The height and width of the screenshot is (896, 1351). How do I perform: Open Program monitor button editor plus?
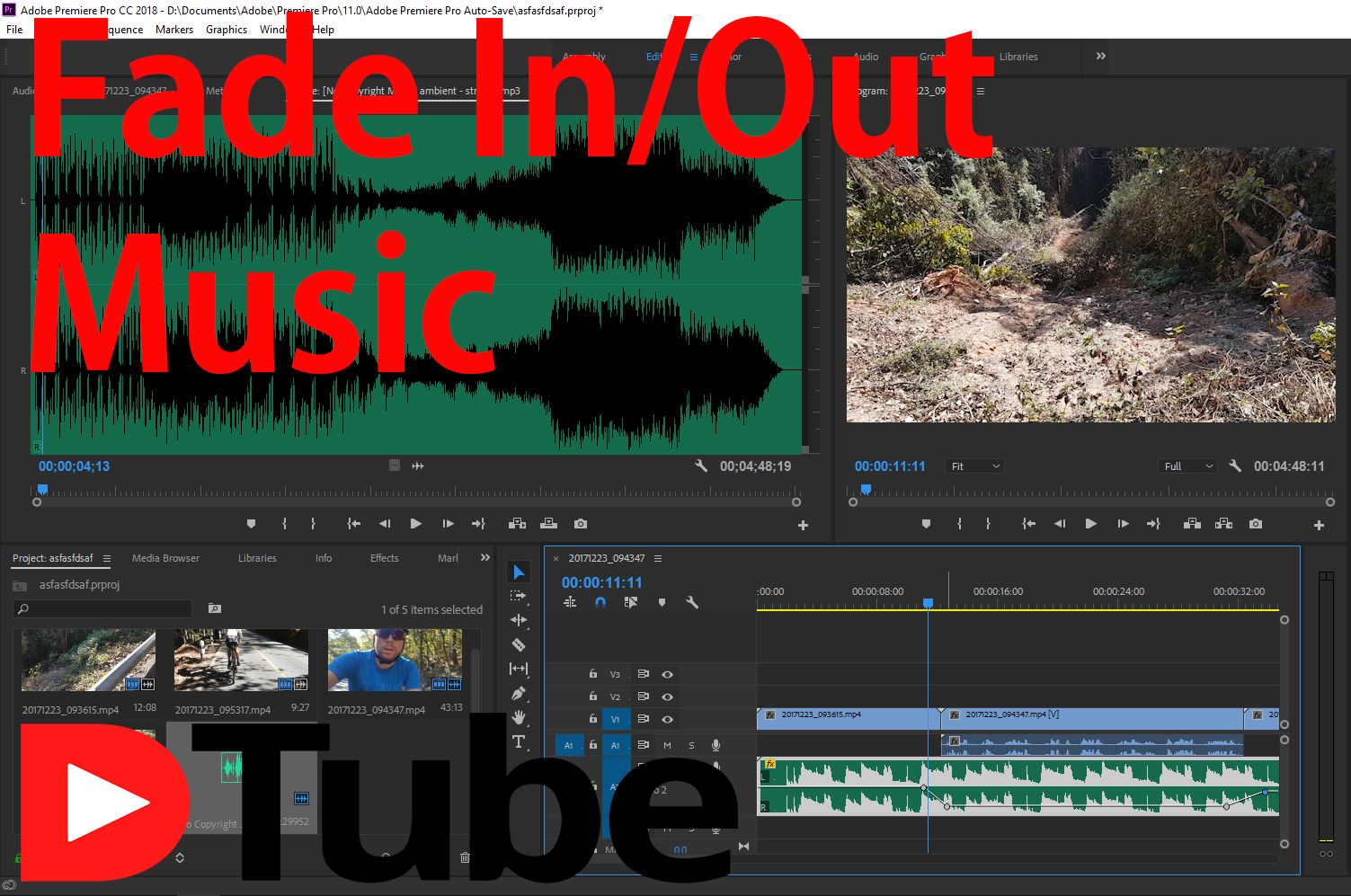[x=1319, y=526]
